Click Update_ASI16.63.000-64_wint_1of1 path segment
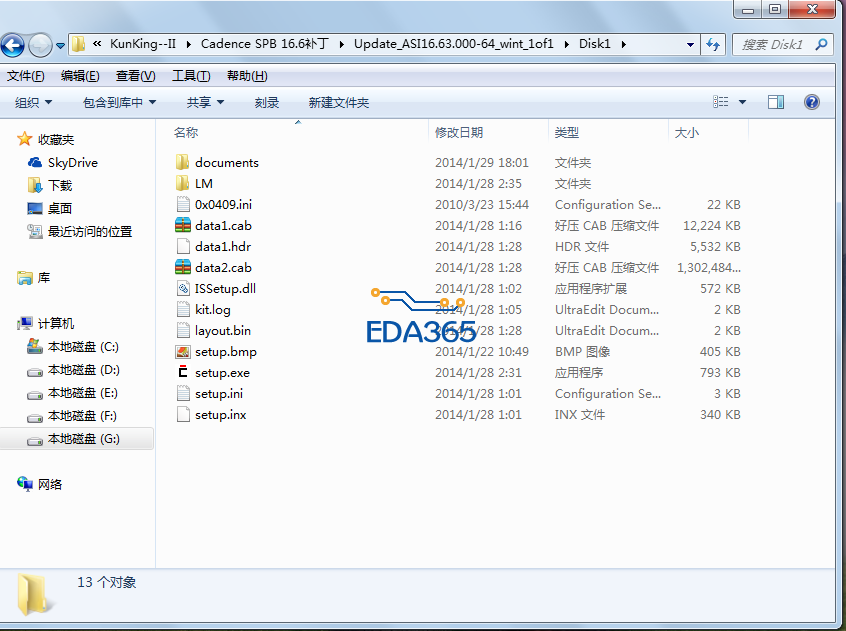Screen dimensions: 846x631 [454, 44]
